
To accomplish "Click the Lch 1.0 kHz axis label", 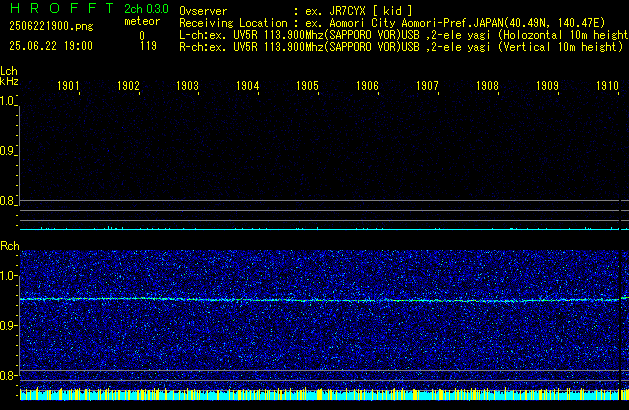I will pyautogui.click(x=7, y=101).
